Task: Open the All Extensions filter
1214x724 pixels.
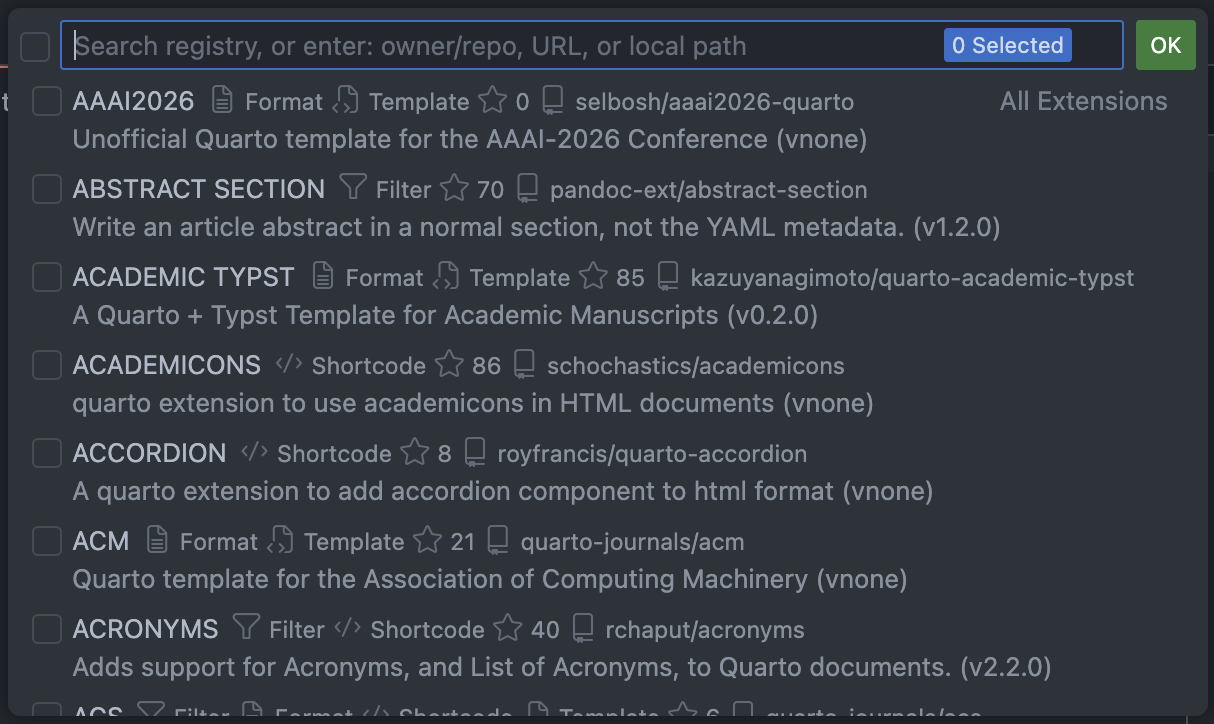Action: coord(1083,100)
